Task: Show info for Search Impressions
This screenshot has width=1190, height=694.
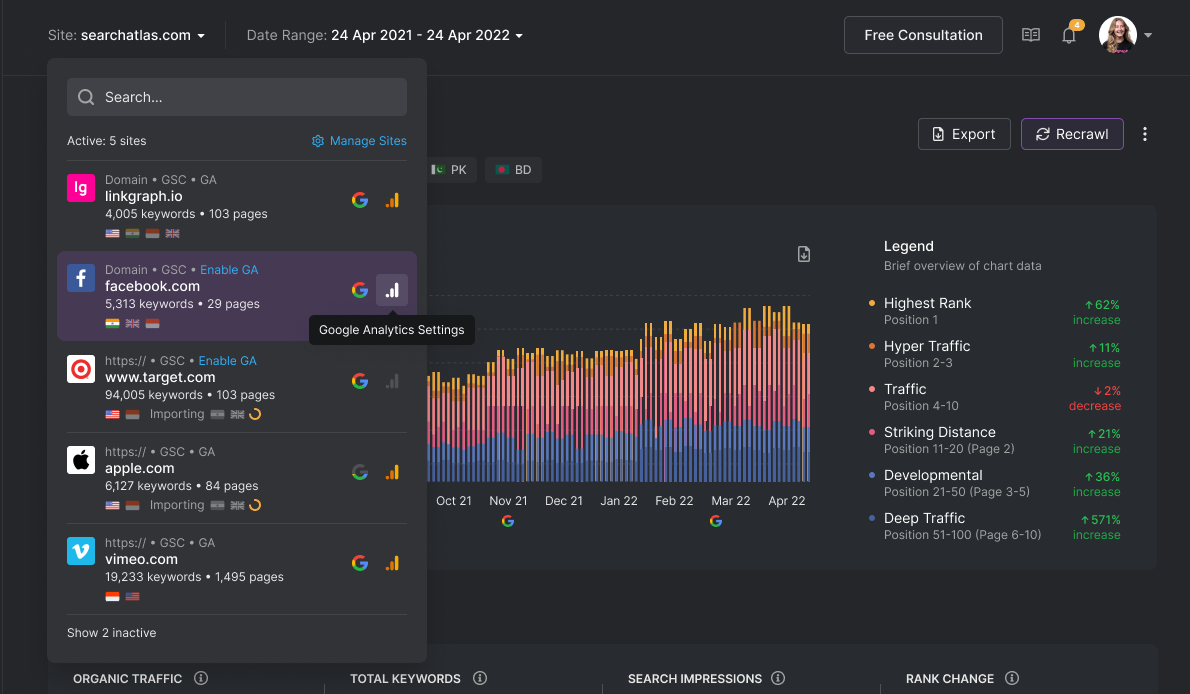Action: [778, 678]
